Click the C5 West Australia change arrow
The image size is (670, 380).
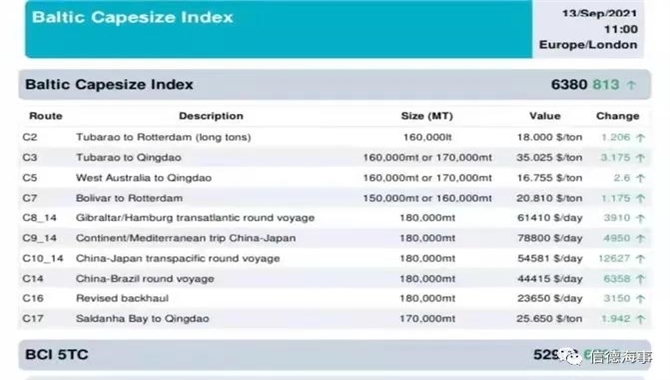coord(640,178)
